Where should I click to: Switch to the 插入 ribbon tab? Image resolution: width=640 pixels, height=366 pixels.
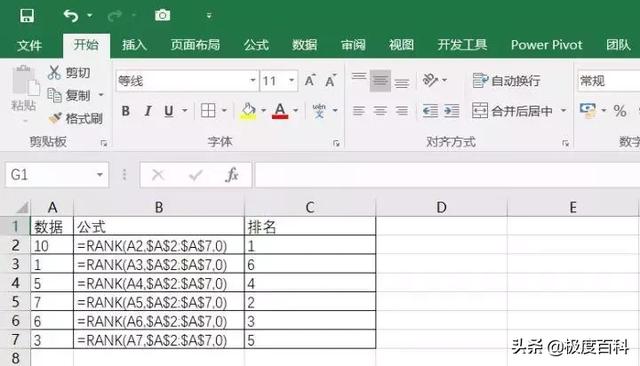click(x=134, y=44)
